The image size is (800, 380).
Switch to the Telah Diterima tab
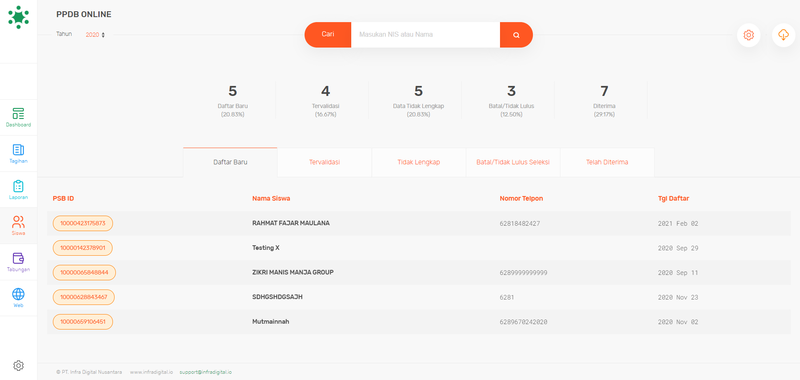tap(607, 162)
